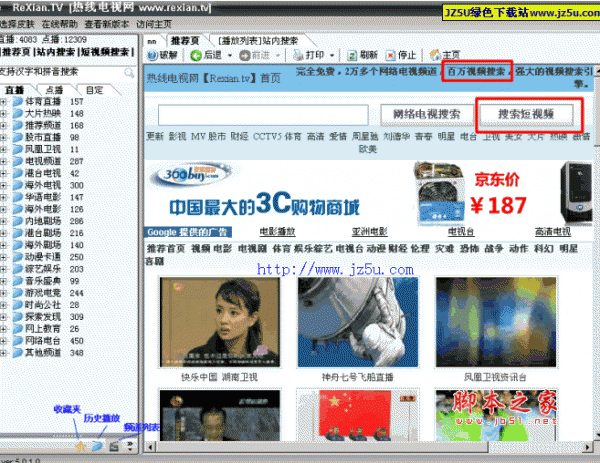
Task: Expand the 推荐频道 tree node
Action: click(x=3, y=126)
